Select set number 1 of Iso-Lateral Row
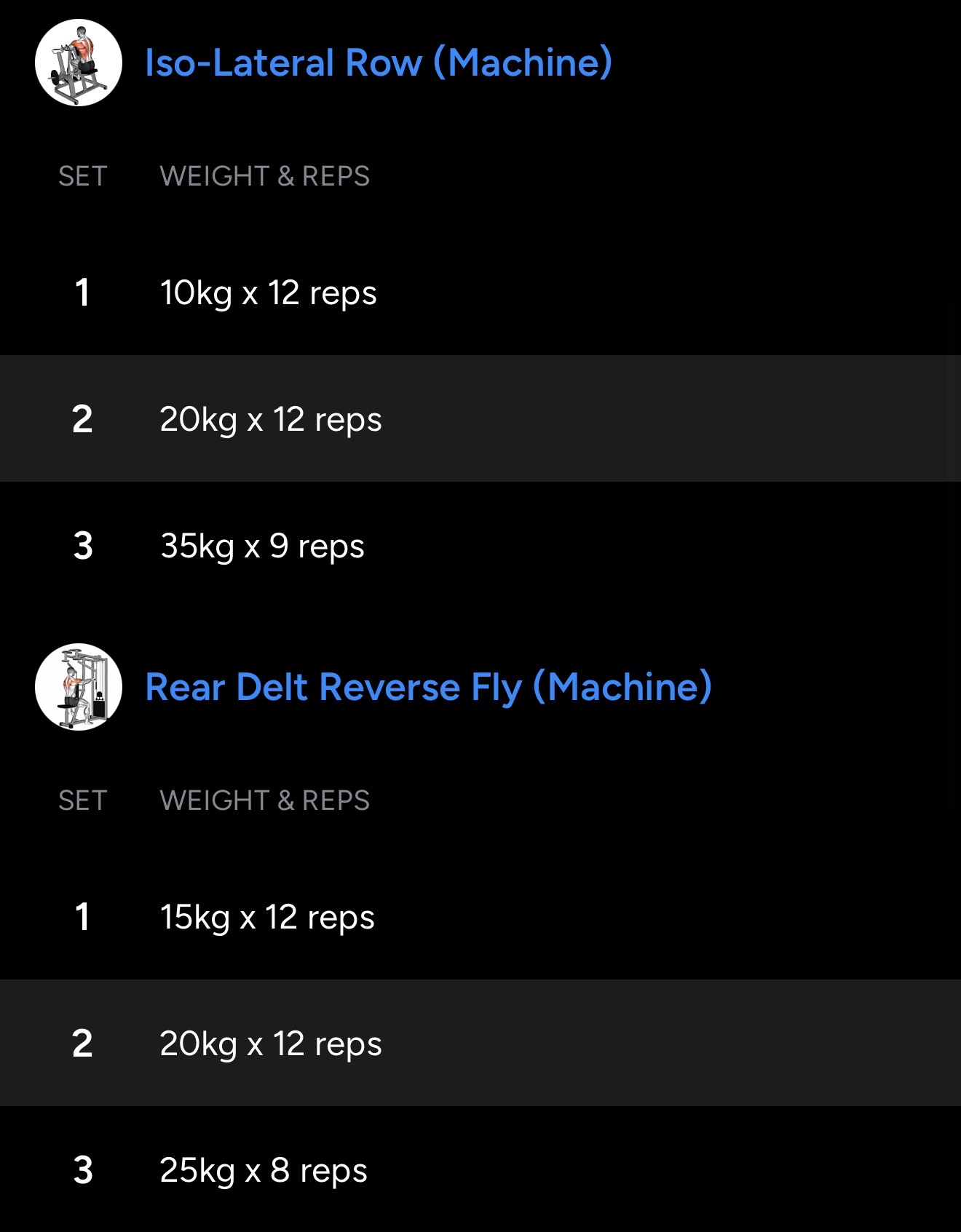This screenshot has height=1232, width=961. (x=82, y=293)
